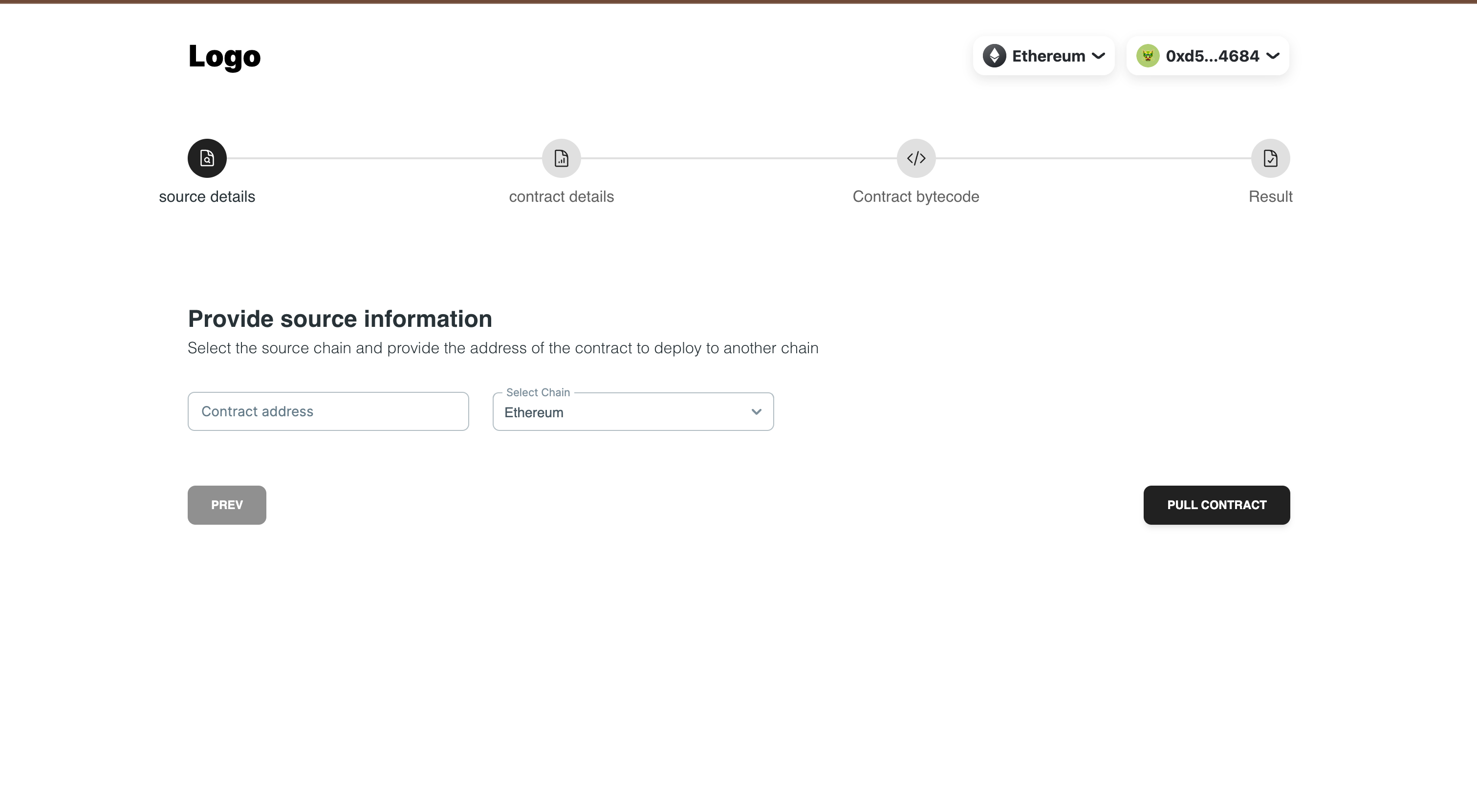Screen dimensions: 1477x812
Task: Focus the Contract address input field
Action: coord(328,411)
